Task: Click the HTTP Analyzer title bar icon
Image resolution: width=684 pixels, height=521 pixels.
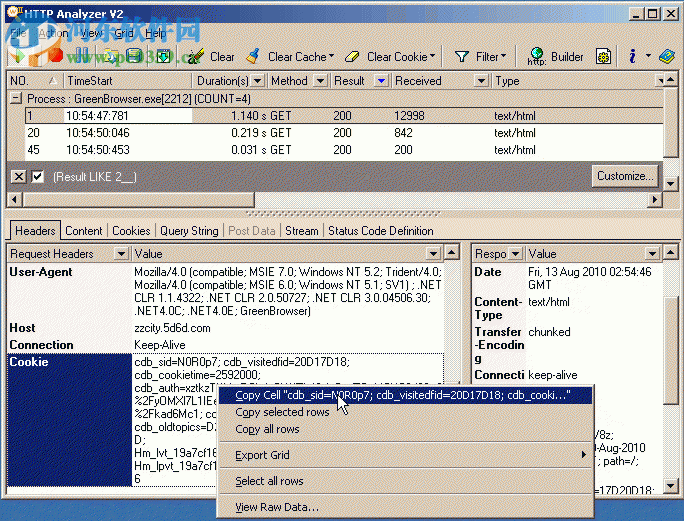Action: click(x=14, y=12)
